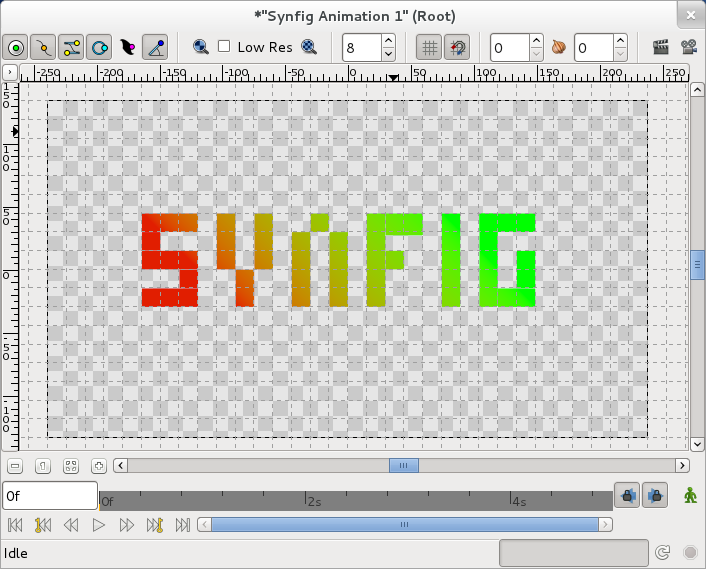Click magnifier icon right of Low Res
Image resolution: width=706 pixels, height=569 pixels.
click(309, 47)
